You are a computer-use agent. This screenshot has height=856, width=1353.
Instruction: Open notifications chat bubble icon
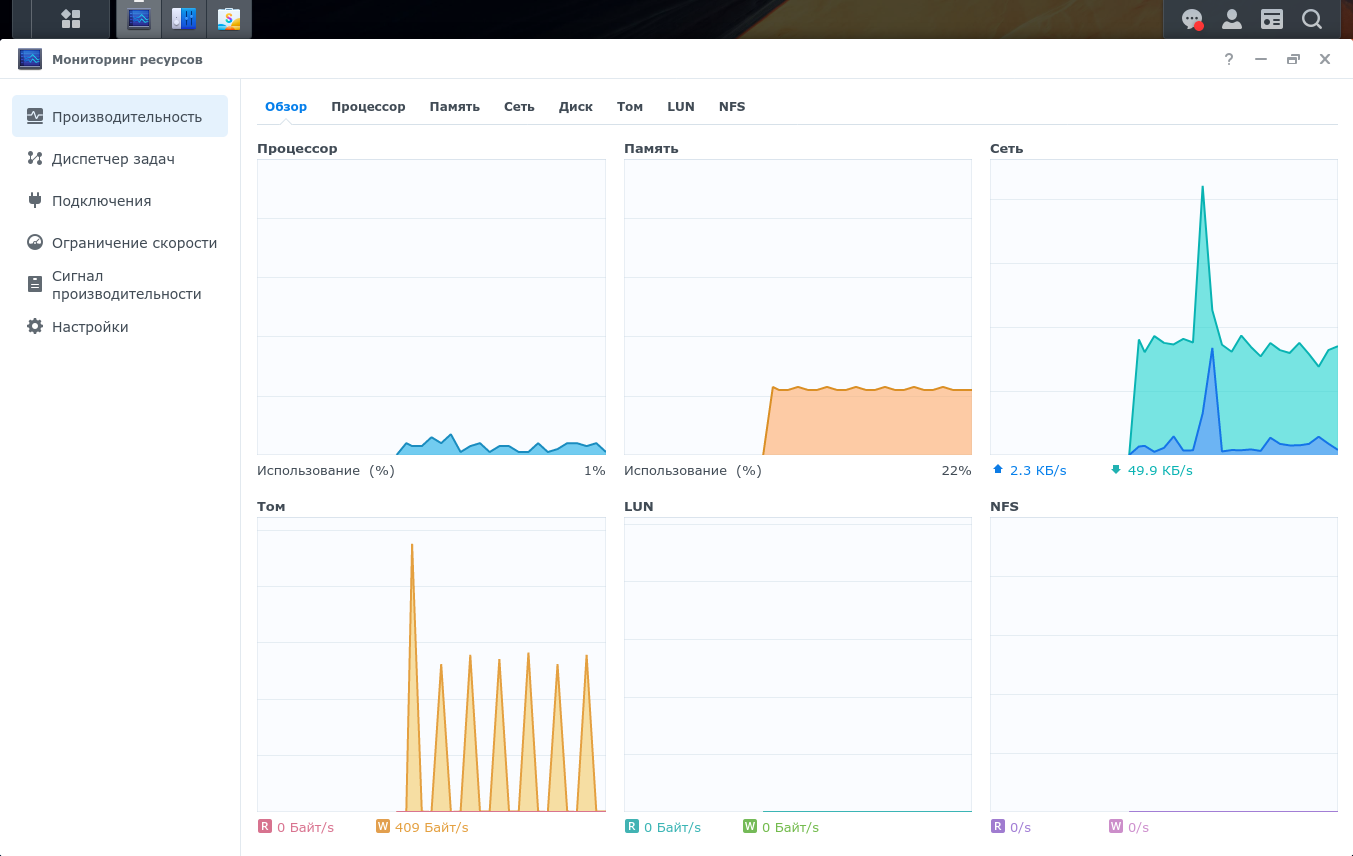tap(1192, 19)
